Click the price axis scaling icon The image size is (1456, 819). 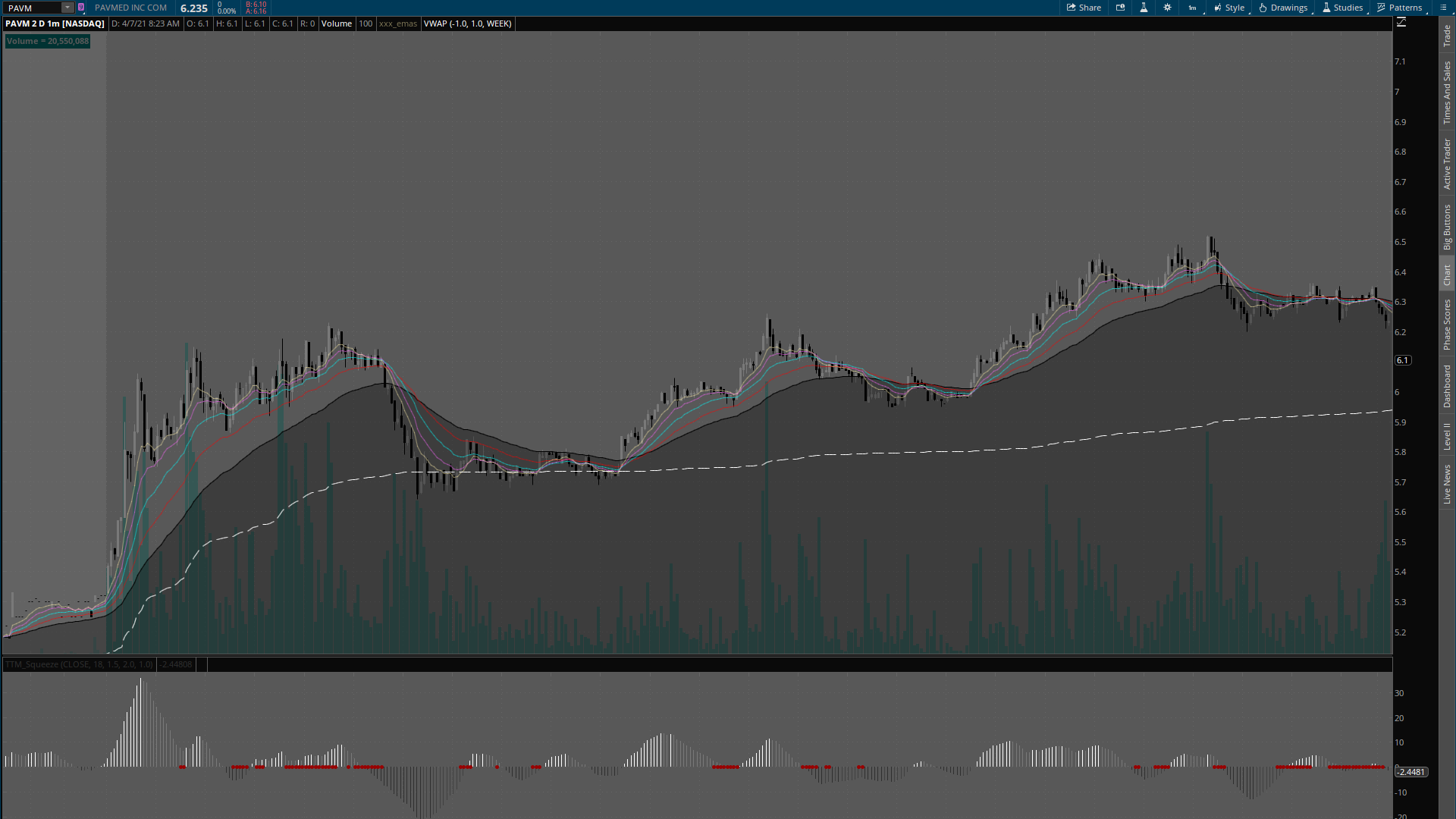(x=1401, y=23)
